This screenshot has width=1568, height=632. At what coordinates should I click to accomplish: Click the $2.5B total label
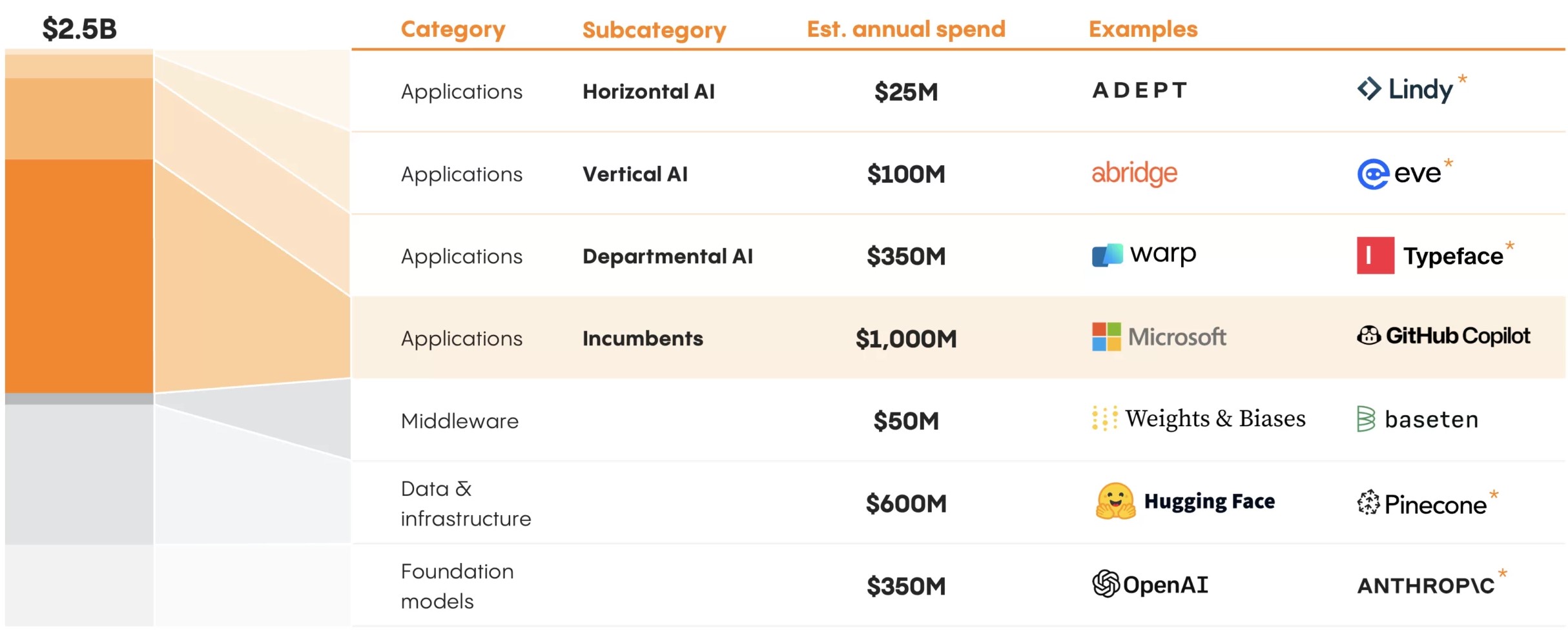pos(79,29)
